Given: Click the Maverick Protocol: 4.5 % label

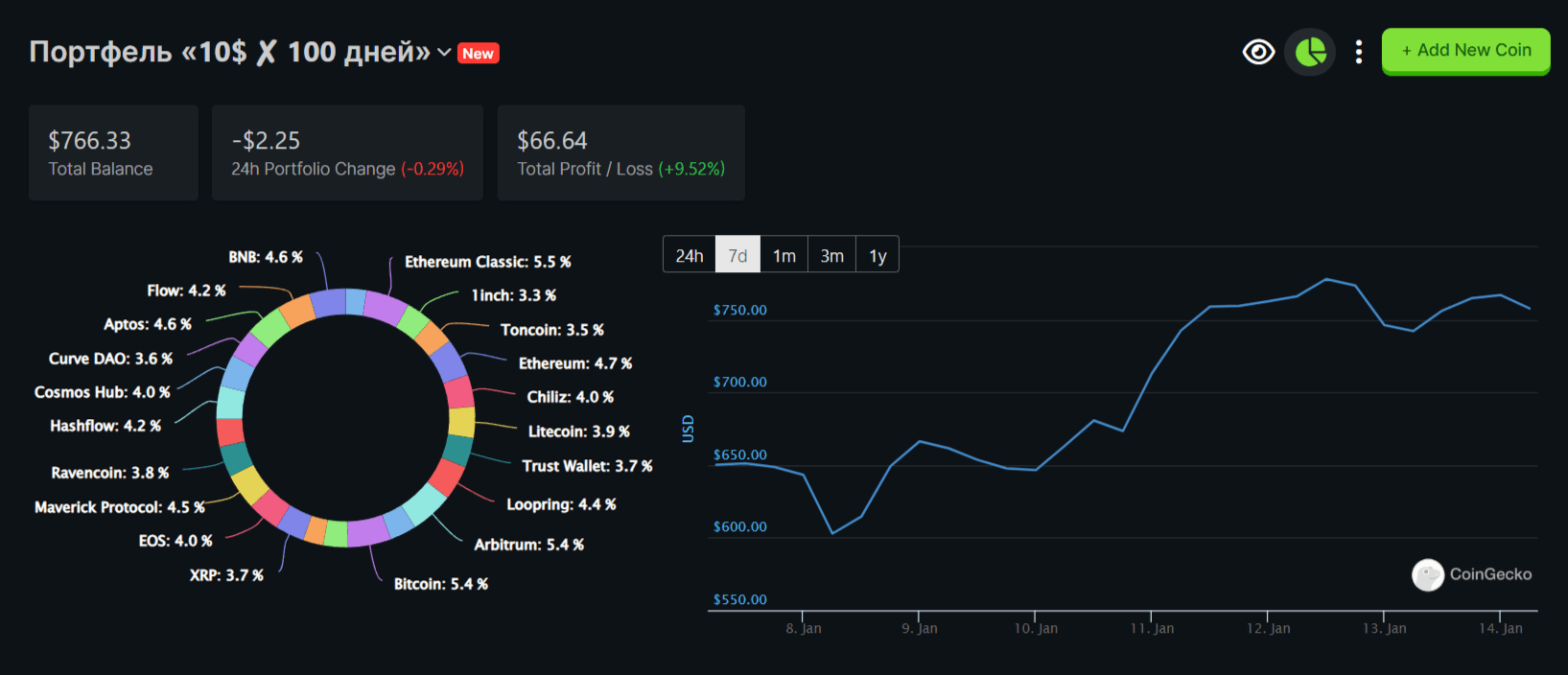Looking at the screenshot, I should point(120,507).
